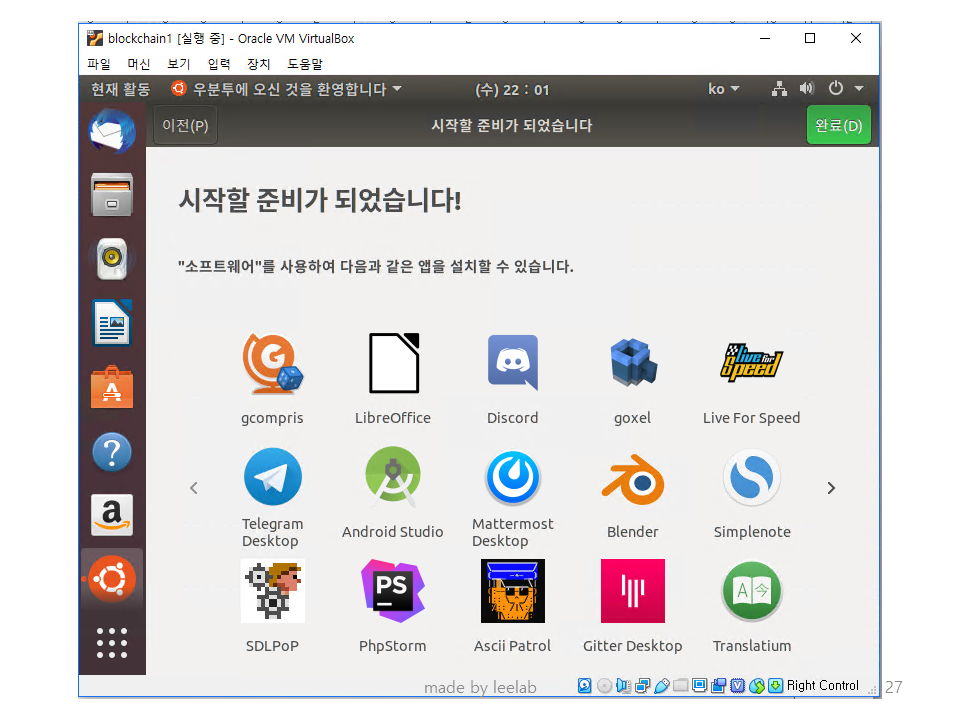This screenshot has height=720, width=960.
Task: Open the 파일 menu in VirtualBox
Action: click(99, 64)
